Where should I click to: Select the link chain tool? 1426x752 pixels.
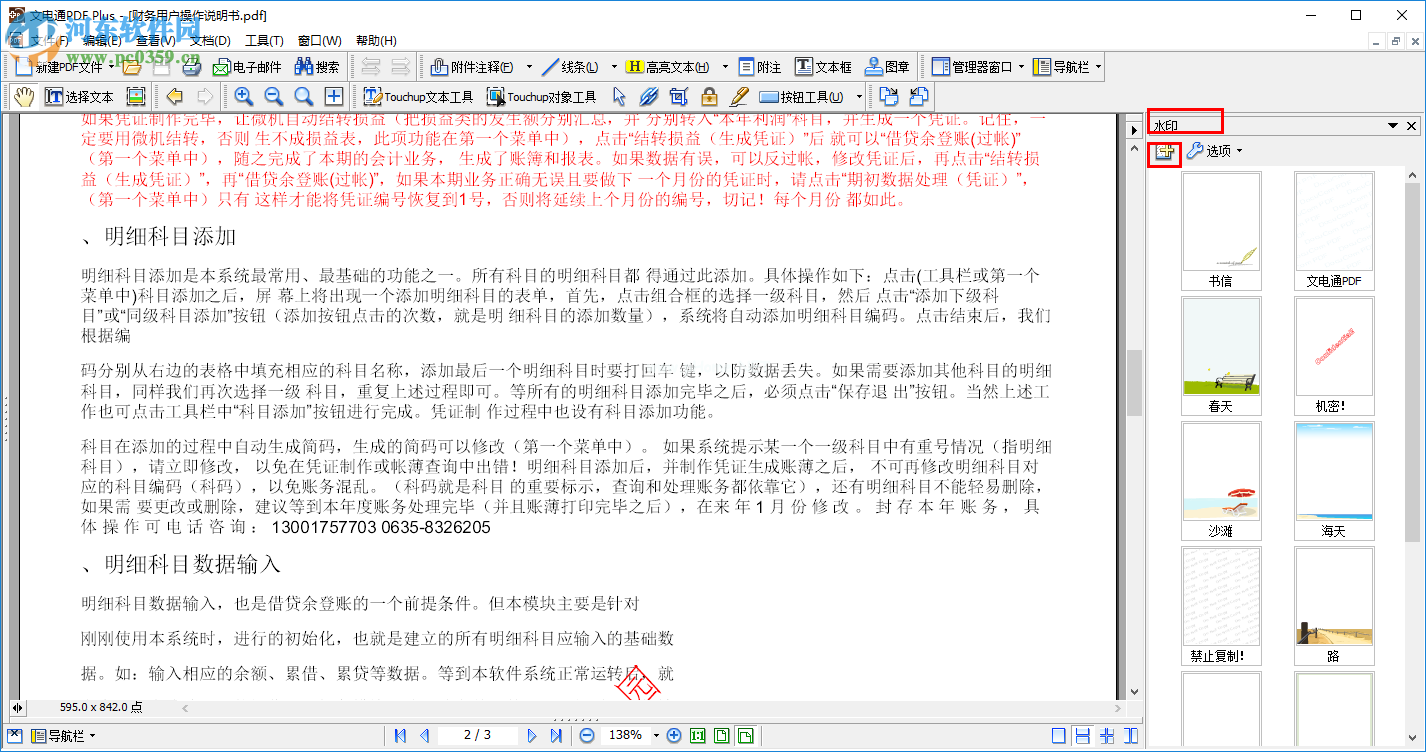pyautogui.click(x=649, y=97)
